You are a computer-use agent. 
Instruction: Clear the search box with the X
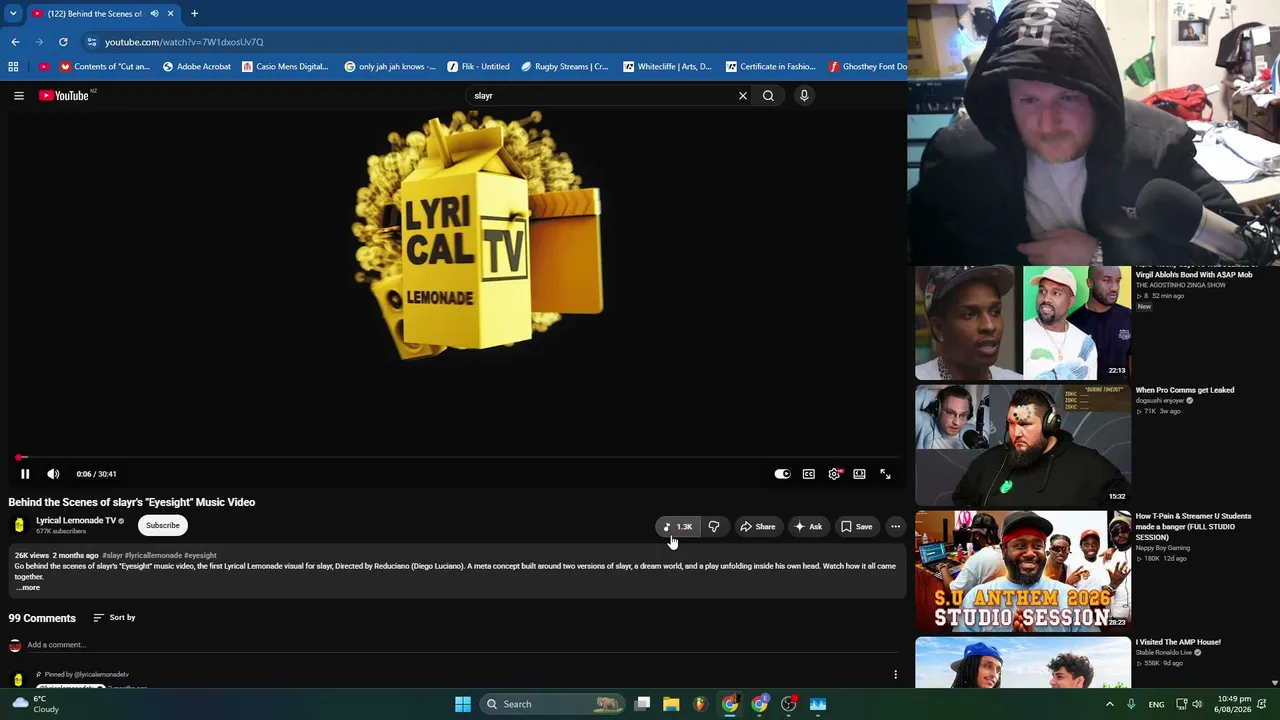(x=743, y=96)
